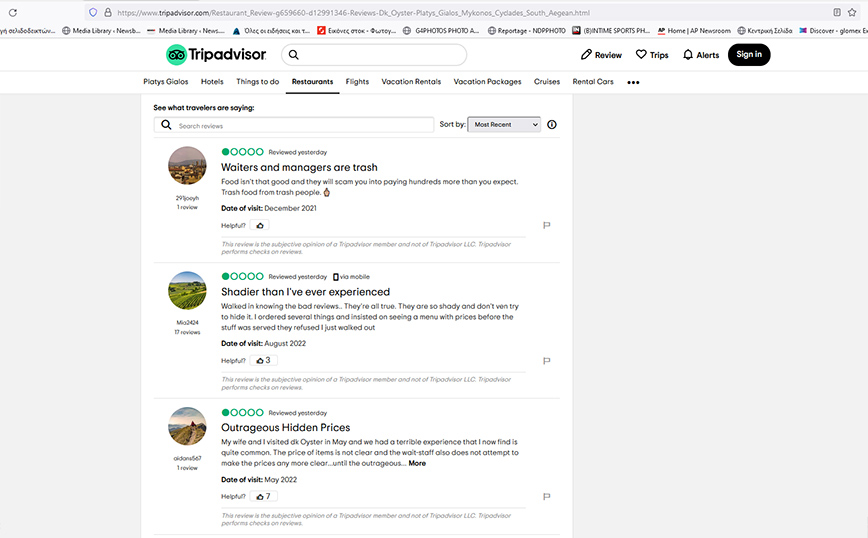Open the Alerts bell icon
Image resolution: width=868 pixels, height=538 pixels.
tap(688, 55)
